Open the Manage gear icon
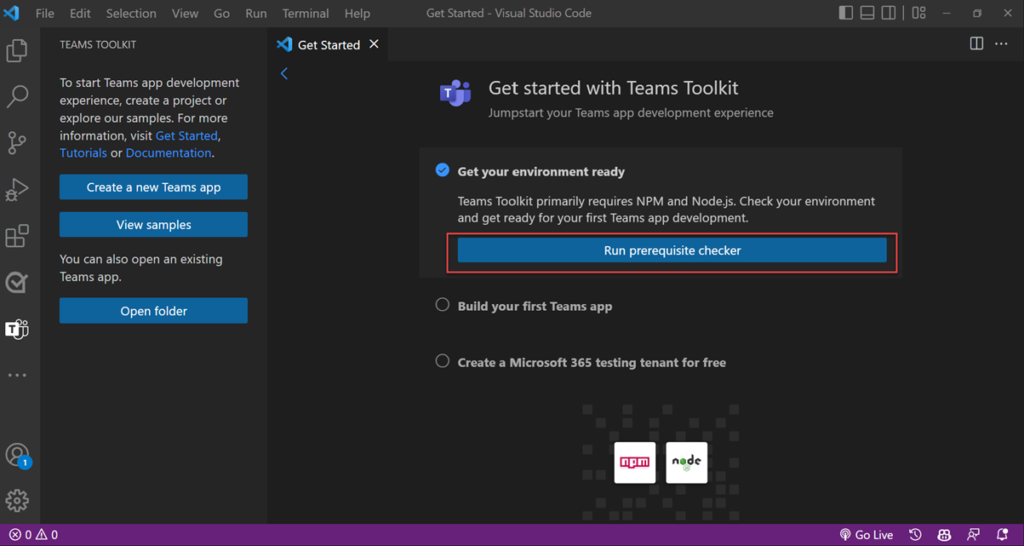The height and width of the screenshot is (546, 1024). click(17, 500)
